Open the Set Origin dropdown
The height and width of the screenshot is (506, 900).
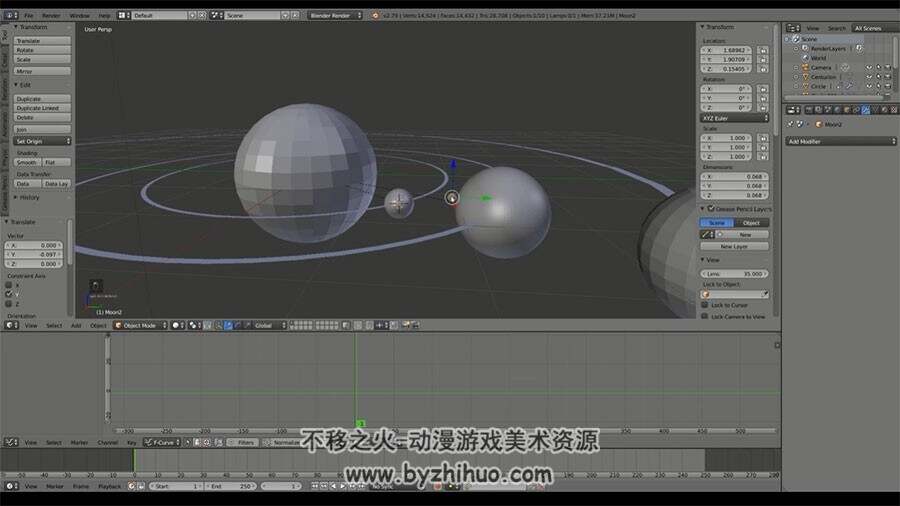(42, 141)
